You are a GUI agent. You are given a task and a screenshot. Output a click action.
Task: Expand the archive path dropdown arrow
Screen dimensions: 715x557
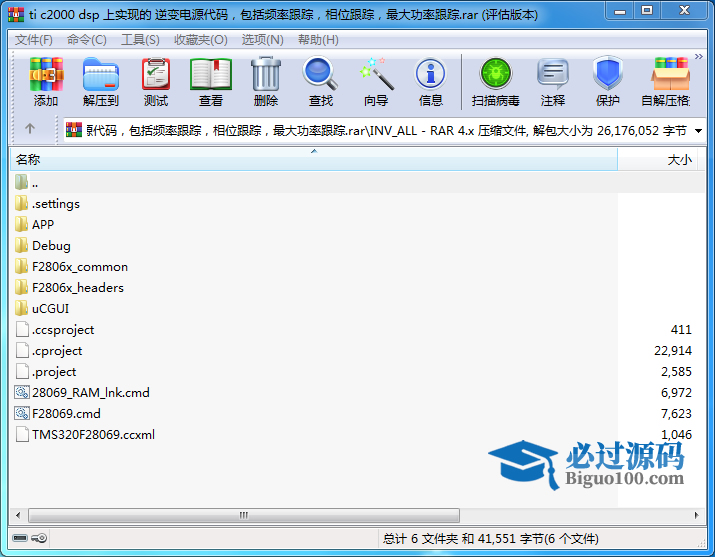click(698, 131)
